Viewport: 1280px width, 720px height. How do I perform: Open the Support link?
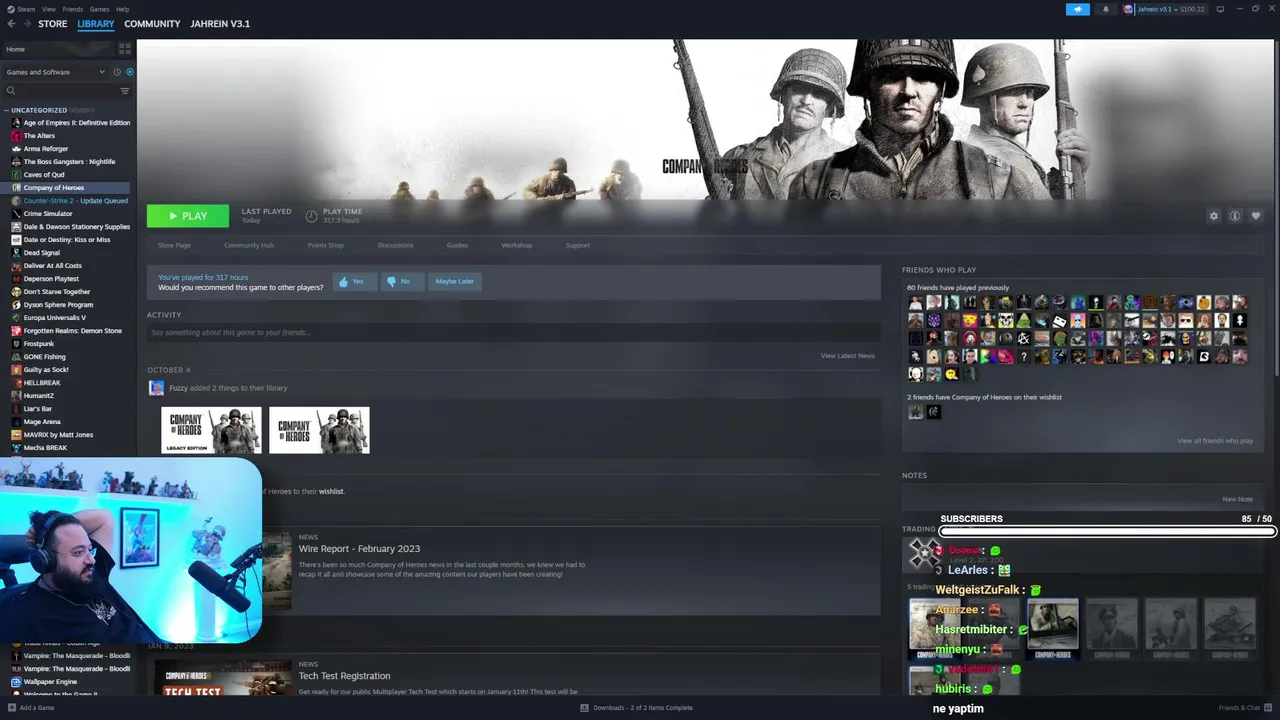pos(578,245)
